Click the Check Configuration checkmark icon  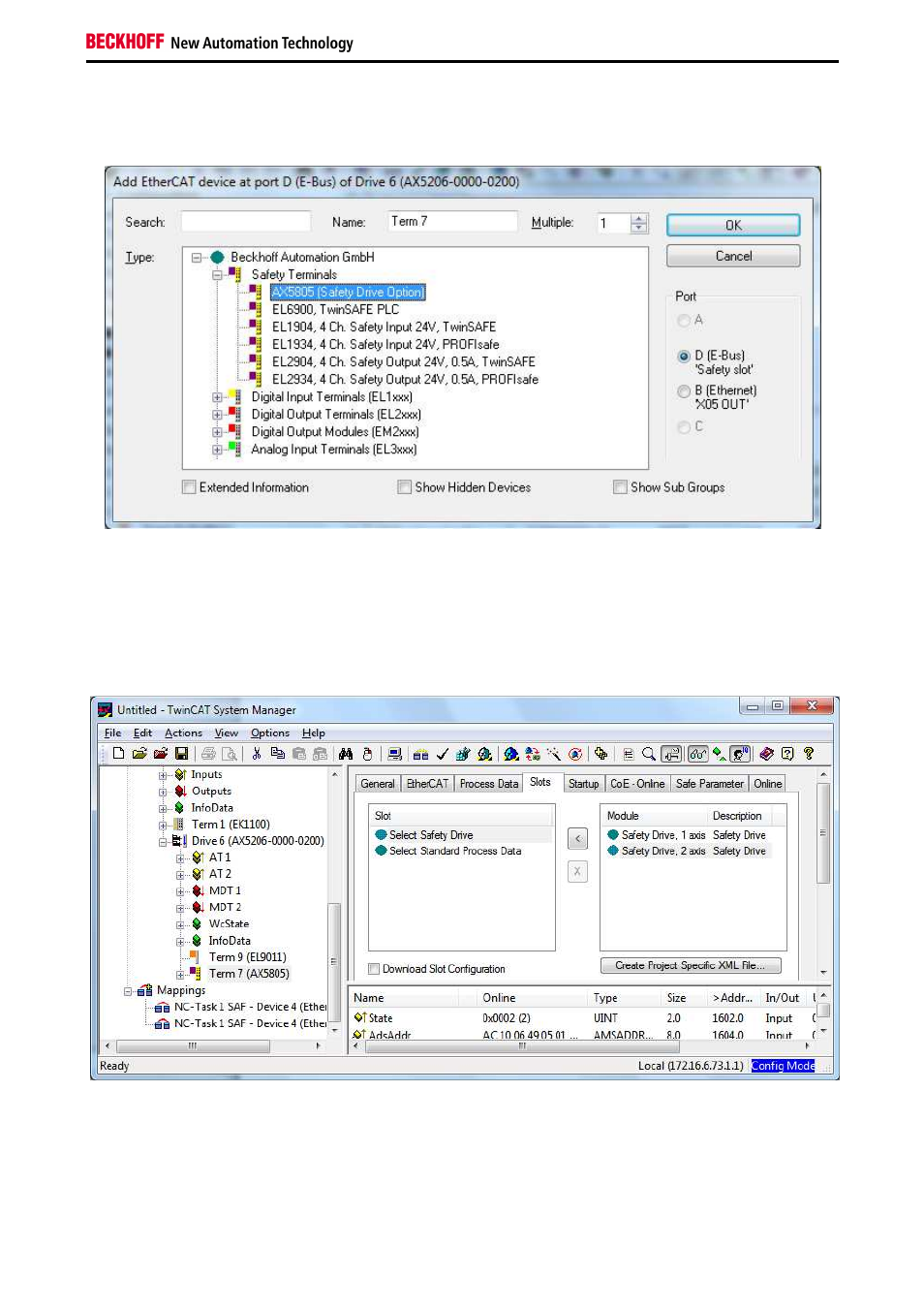point(442,753)
